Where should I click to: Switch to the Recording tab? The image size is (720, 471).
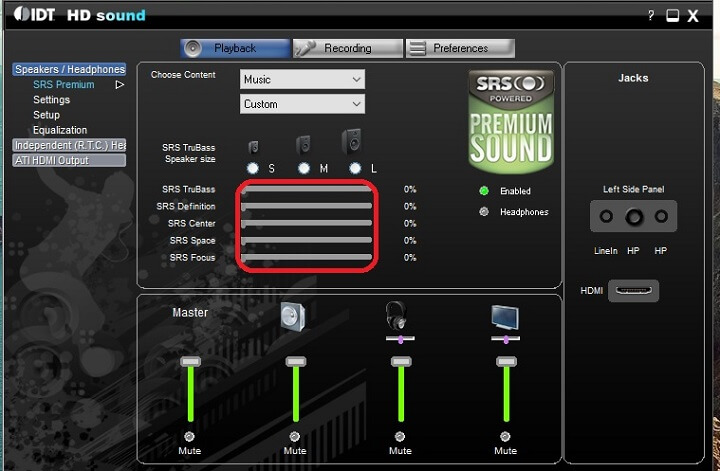pos(348,48)
